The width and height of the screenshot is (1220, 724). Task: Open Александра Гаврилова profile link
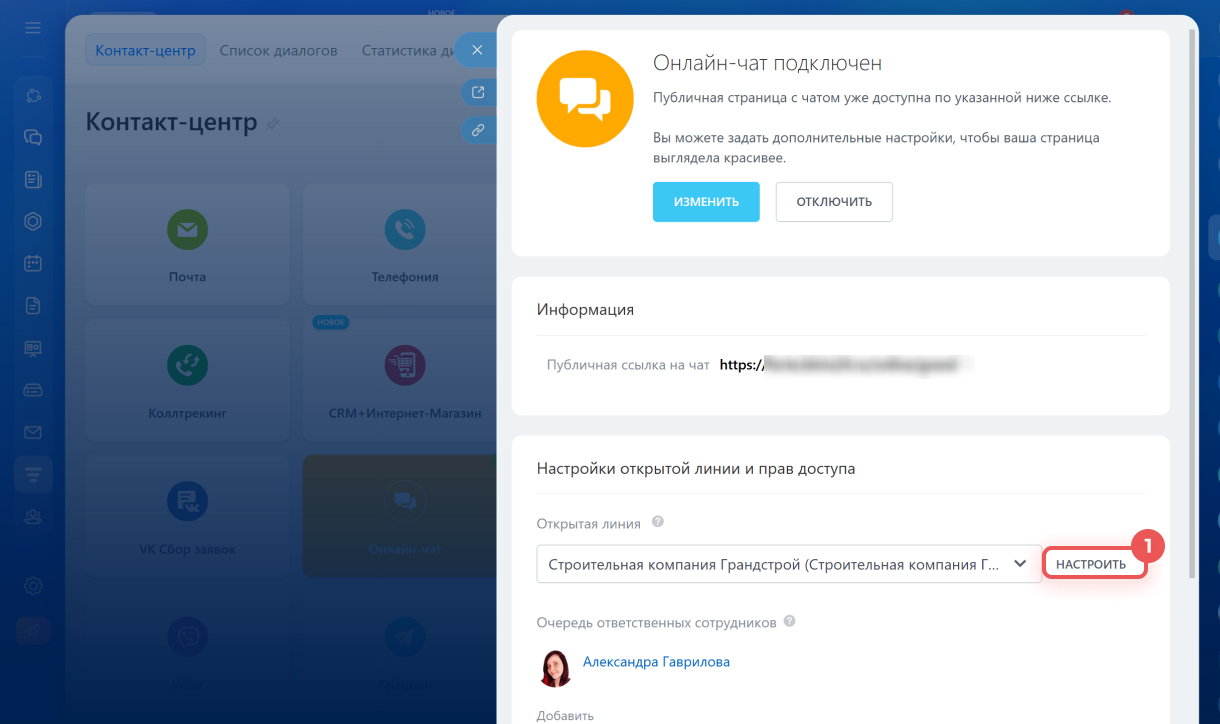click(656, 662)
